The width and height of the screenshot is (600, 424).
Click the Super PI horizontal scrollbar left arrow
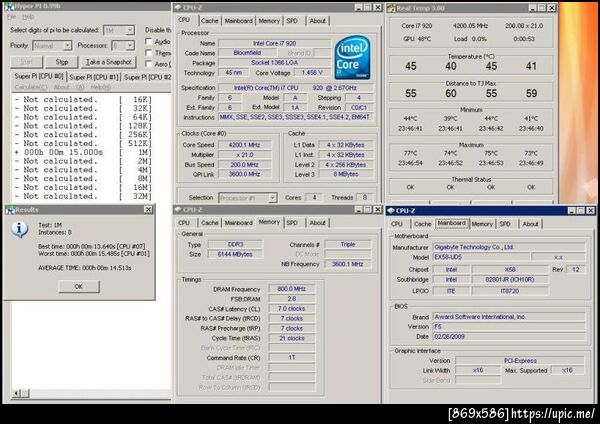tap(16, 393)
